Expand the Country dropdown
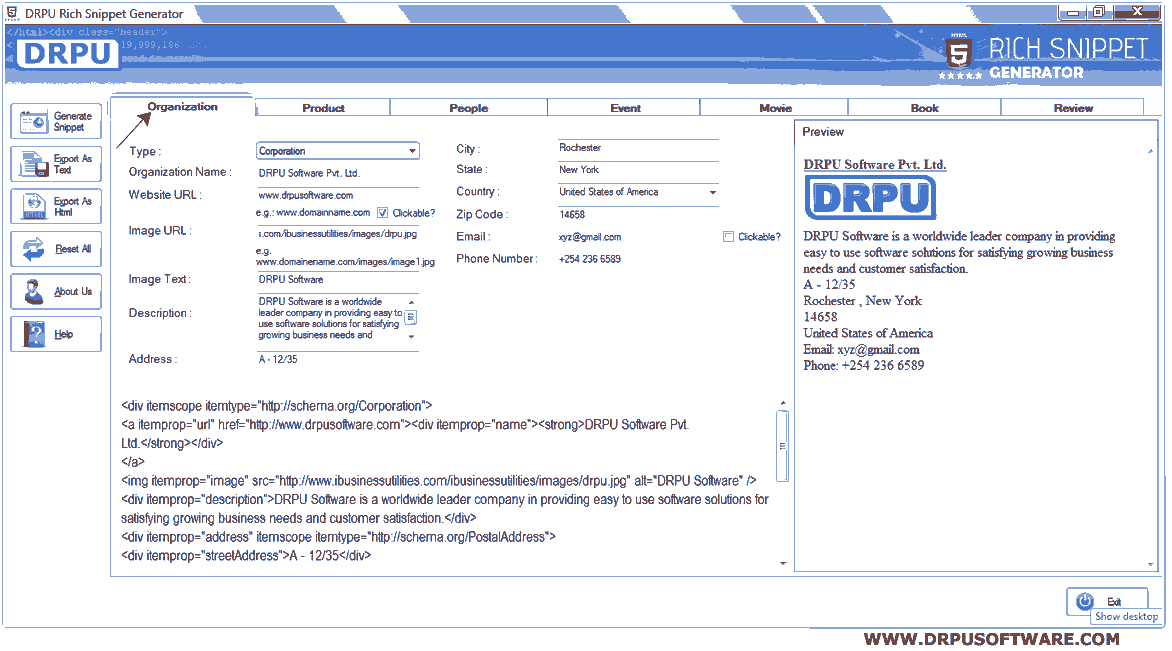Screen dimensions: 1172x651 712,193
